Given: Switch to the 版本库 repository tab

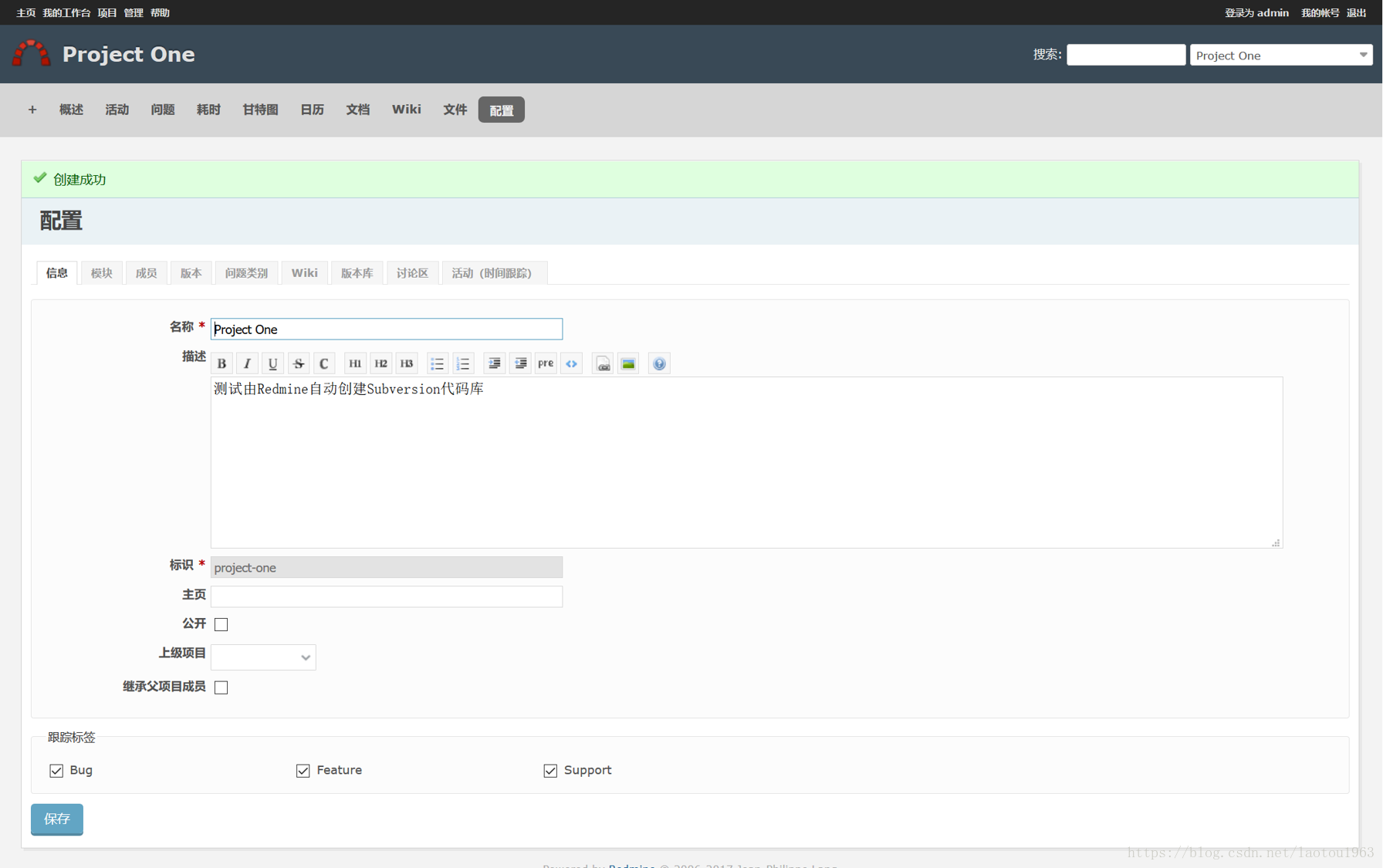Looking at the screenshot, I should click(x=357, y=273).
